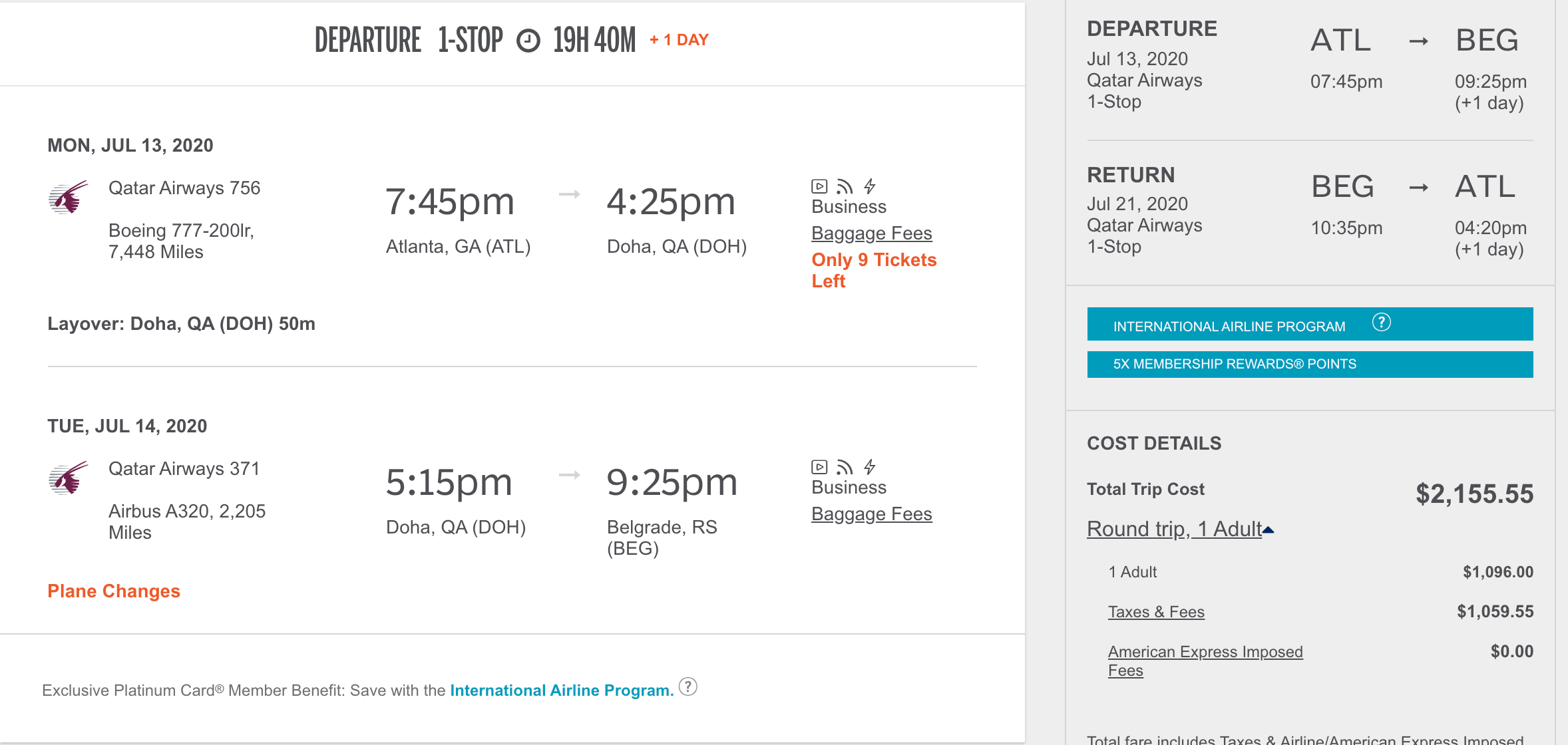Click the Plane Changes notice
Screen dimensions: 1568x745
(114, 591)
